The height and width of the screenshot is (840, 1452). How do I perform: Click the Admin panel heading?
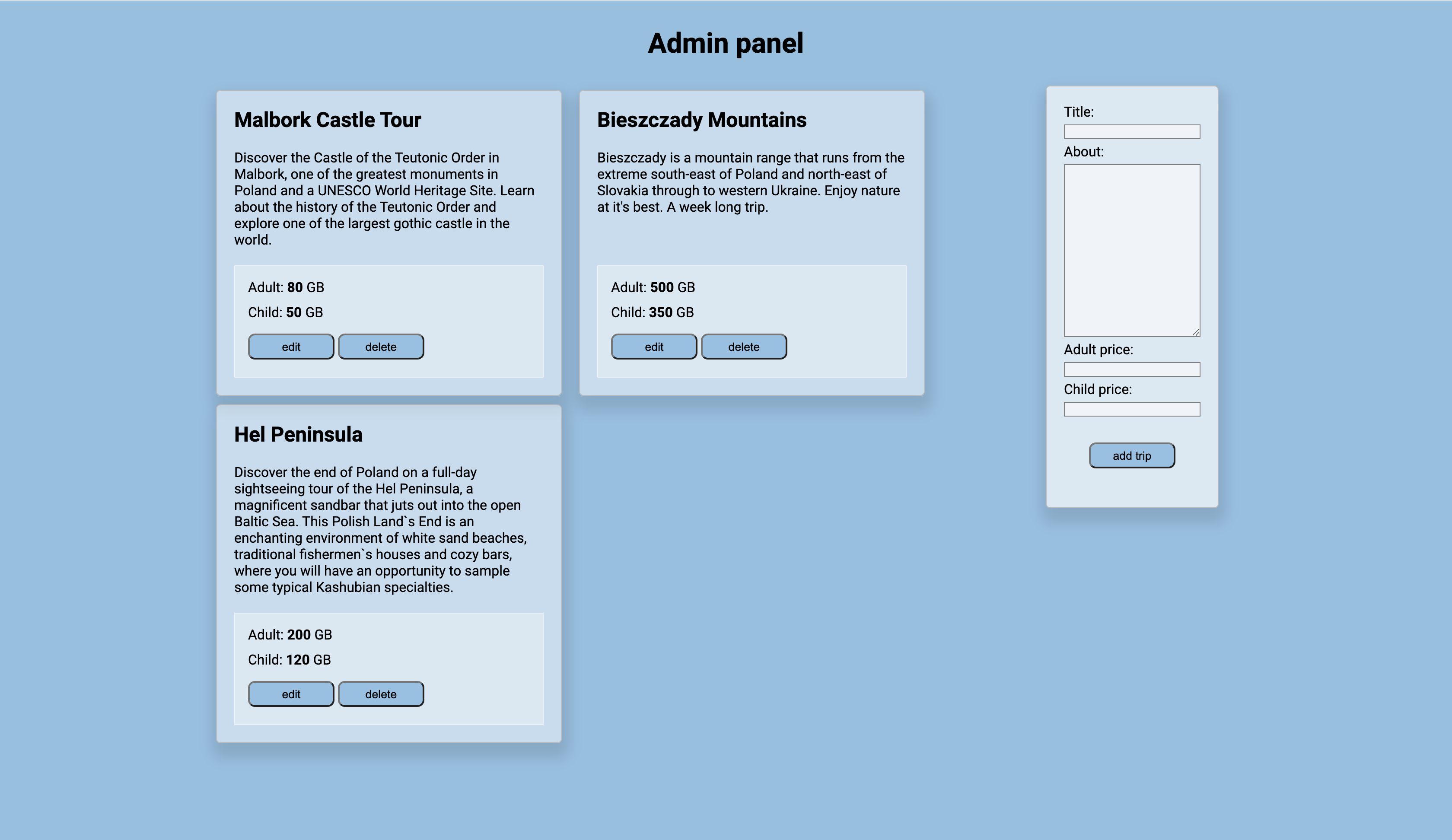point(726,43)
